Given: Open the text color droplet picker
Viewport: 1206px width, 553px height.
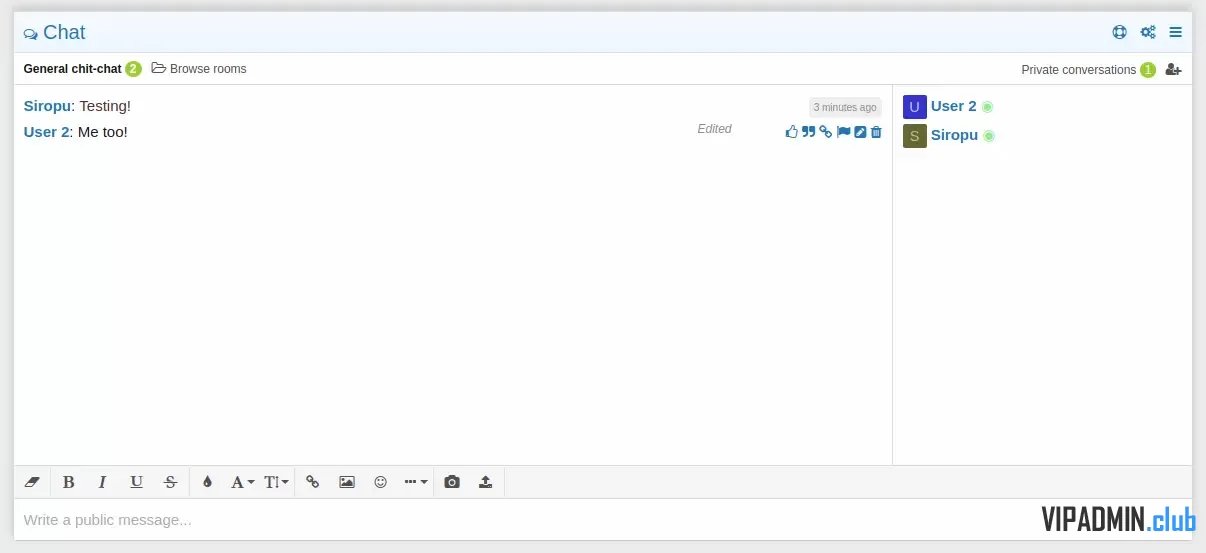Looking at the screenshot, I should tap(207, 482).
